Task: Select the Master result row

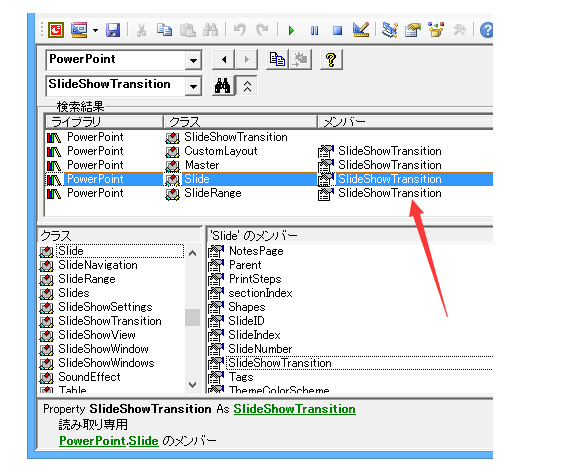Action: coord(269,165)
